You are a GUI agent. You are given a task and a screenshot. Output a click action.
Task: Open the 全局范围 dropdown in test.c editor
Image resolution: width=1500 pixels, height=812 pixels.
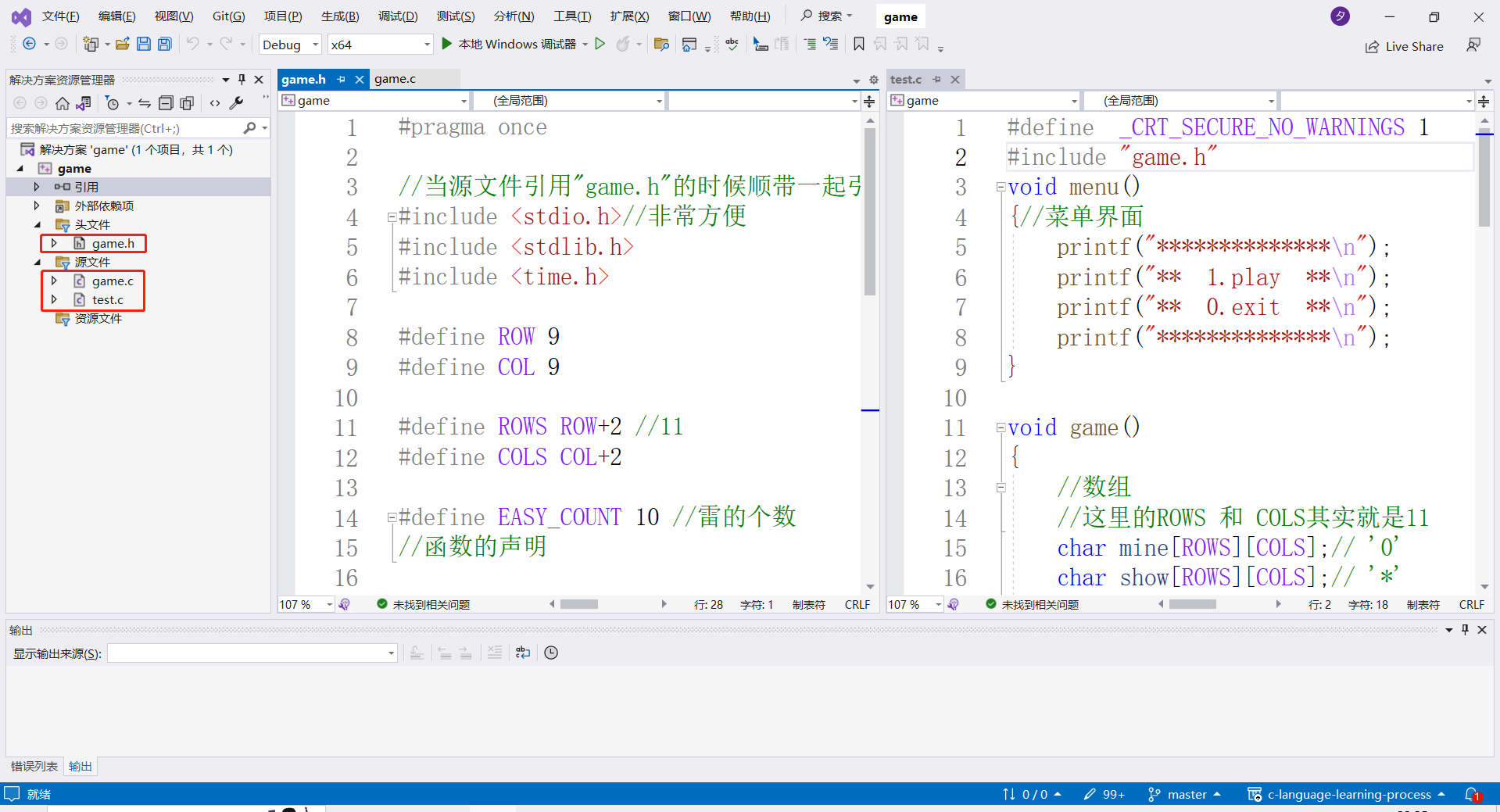[1180, 101]
